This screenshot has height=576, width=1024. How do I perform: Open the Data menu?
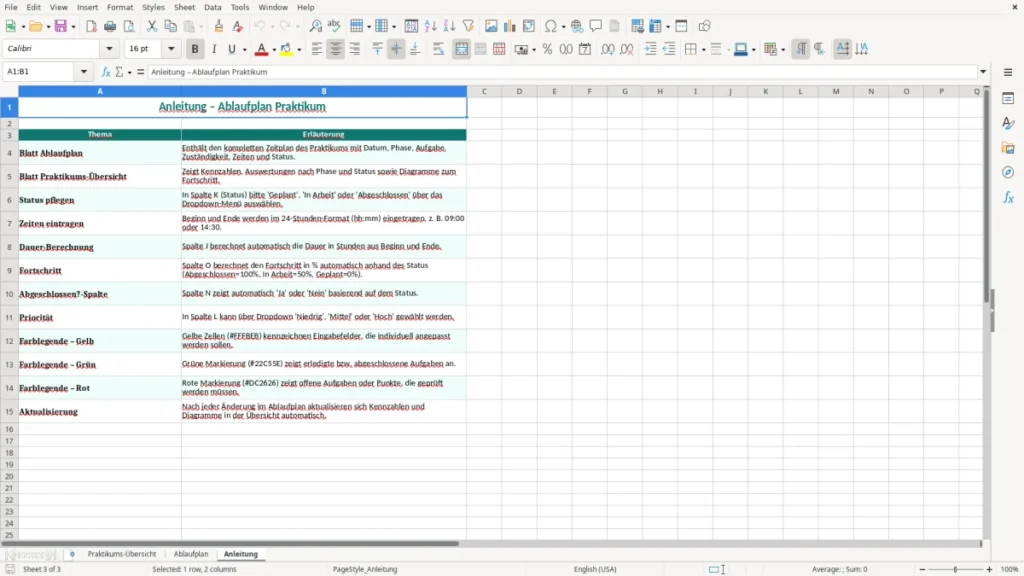212,7
